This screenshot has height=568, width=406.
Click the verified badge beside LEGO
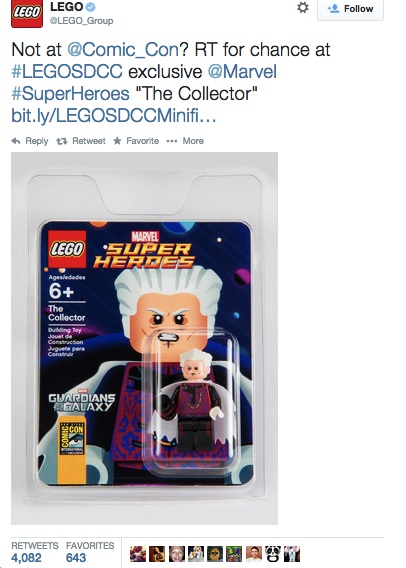point(91,7)
